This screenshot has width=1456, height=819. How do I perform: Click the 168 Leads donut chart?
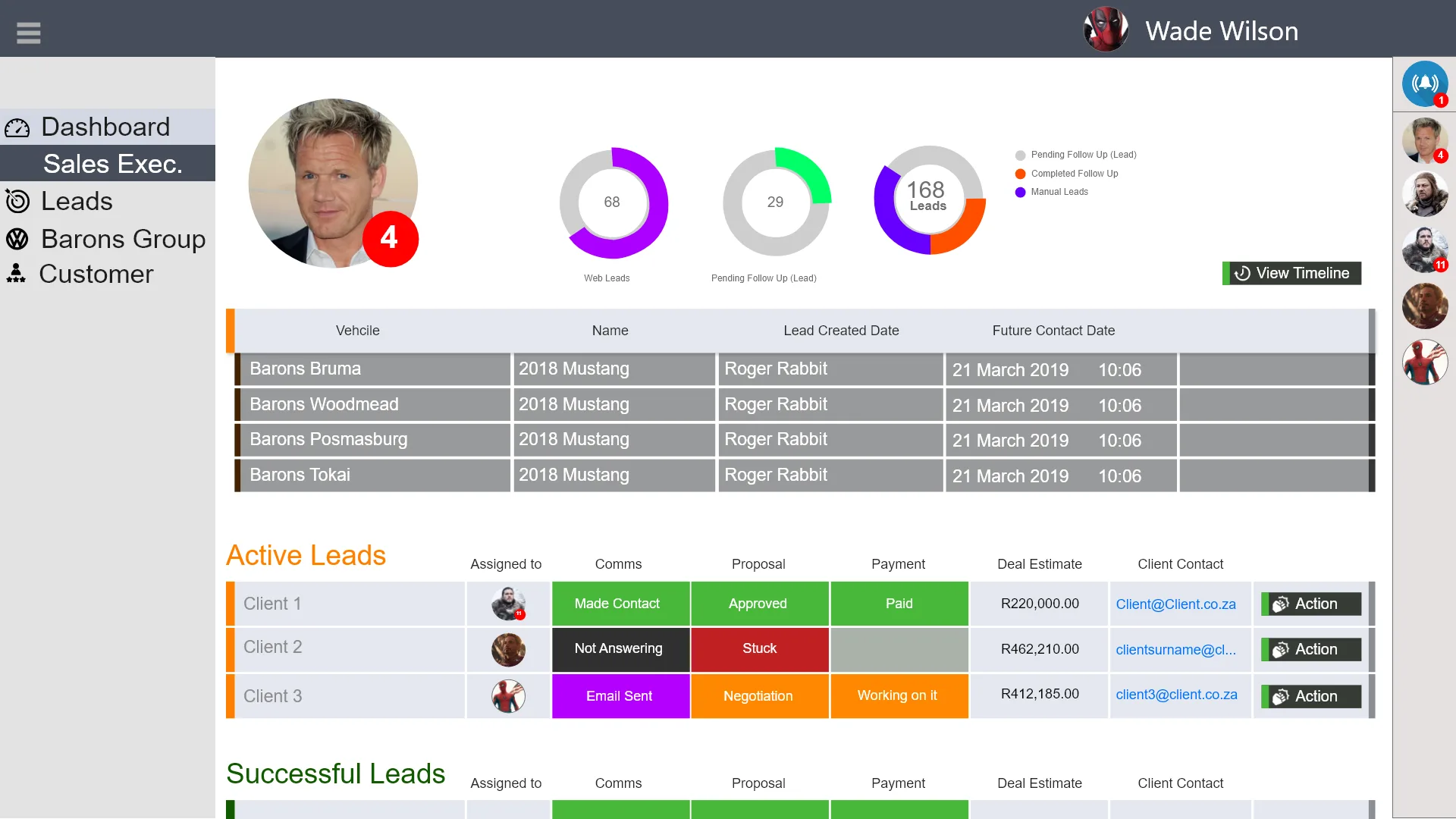929,199
